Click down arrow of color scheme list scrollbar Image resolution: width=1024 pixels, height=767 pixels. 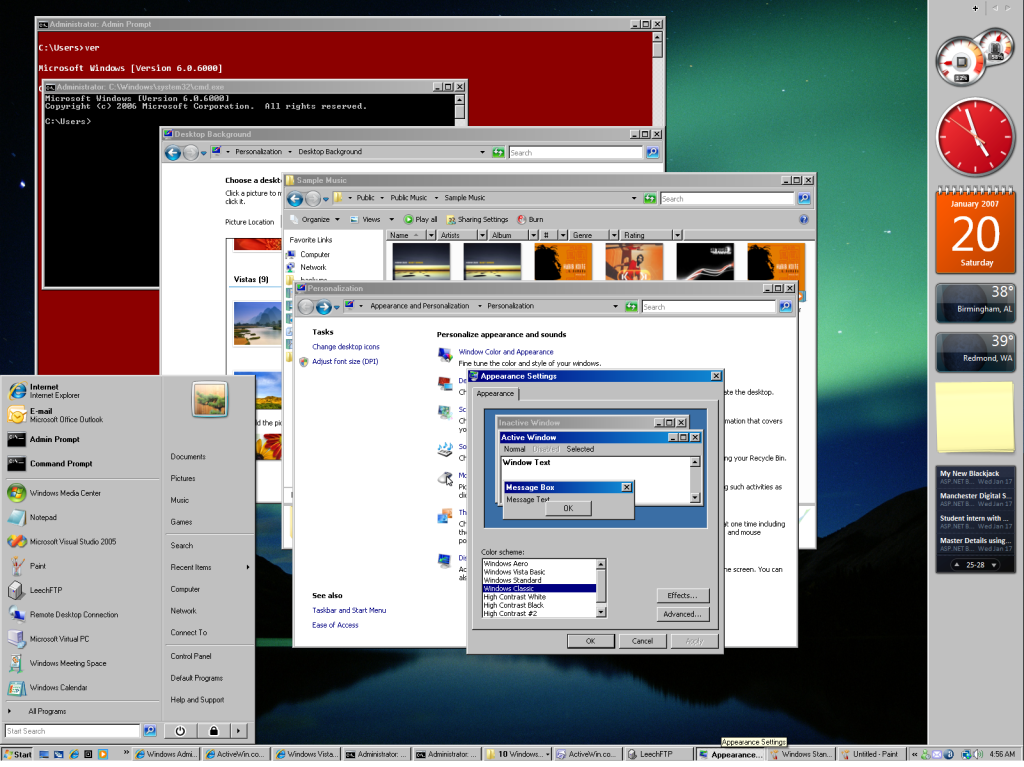point(601,612)
